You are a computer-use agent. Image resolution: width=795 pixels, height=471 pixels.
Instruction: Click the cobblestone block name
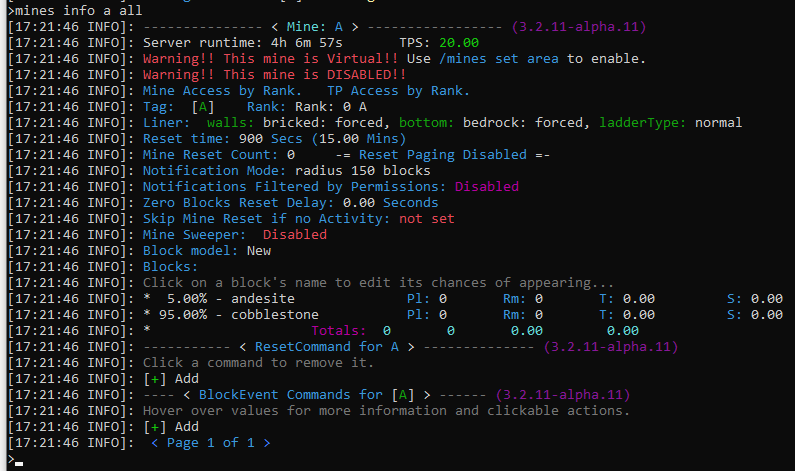275,315
